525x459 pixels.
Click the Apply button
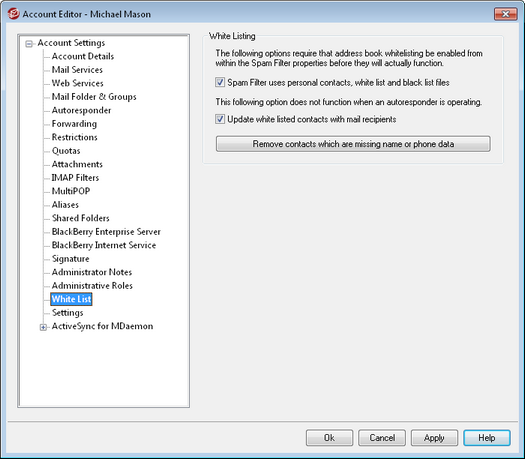pos(434,438)
